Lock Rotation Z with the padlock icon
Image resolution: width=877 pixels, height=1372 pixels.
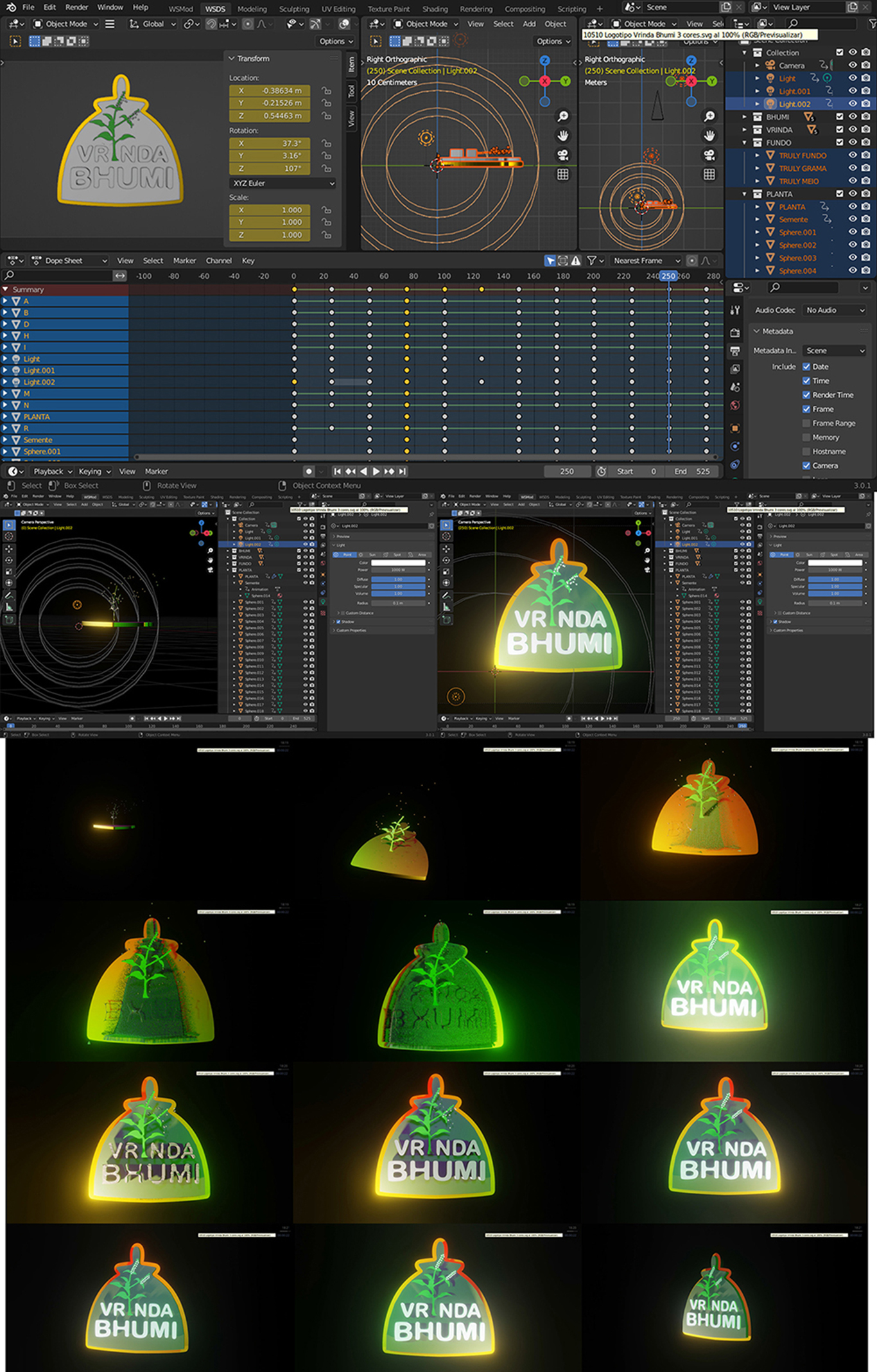327,168
